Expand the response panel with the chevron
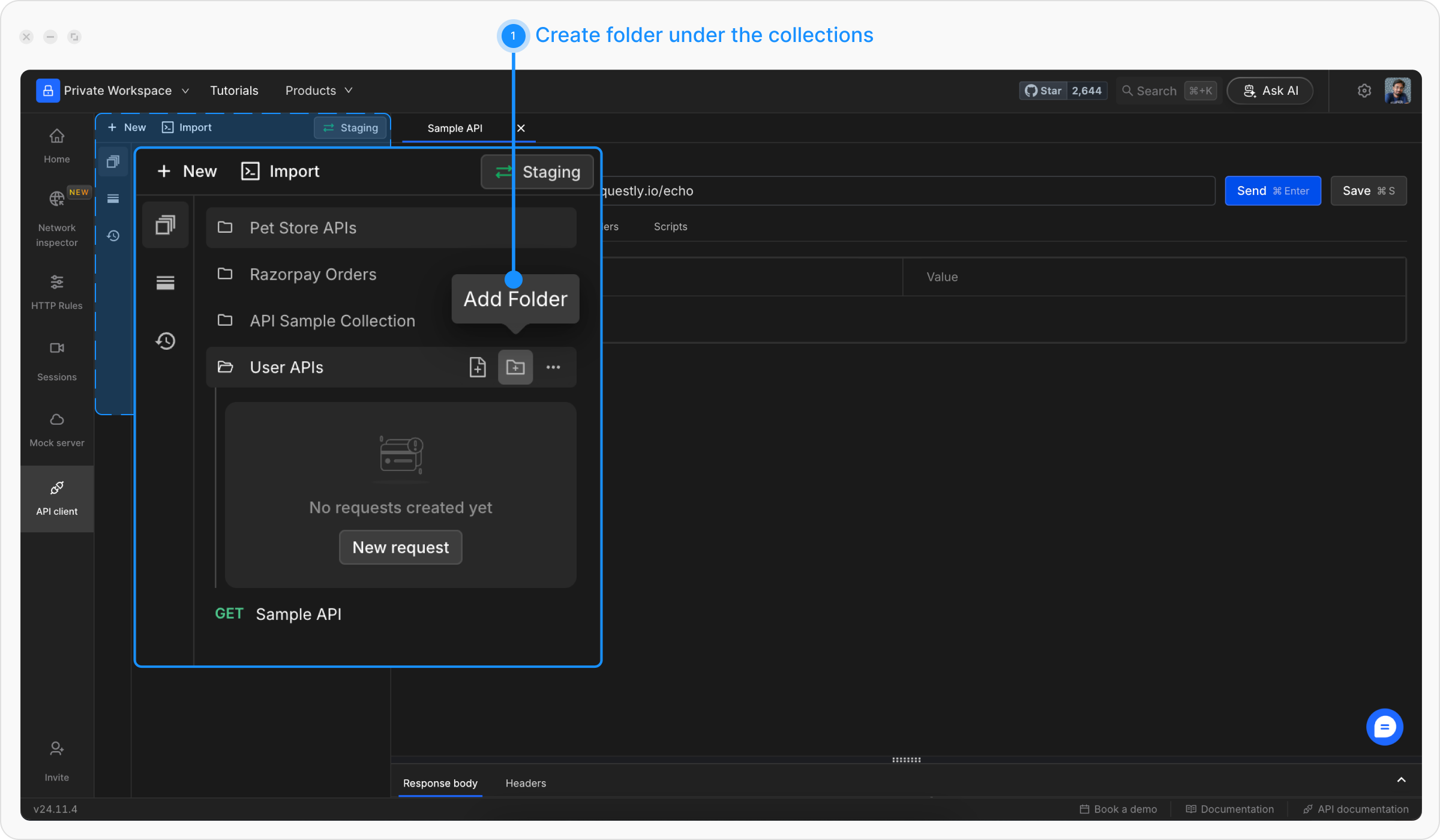The width and height of the screenshot is (1440, 840). tap(1401, 780)
